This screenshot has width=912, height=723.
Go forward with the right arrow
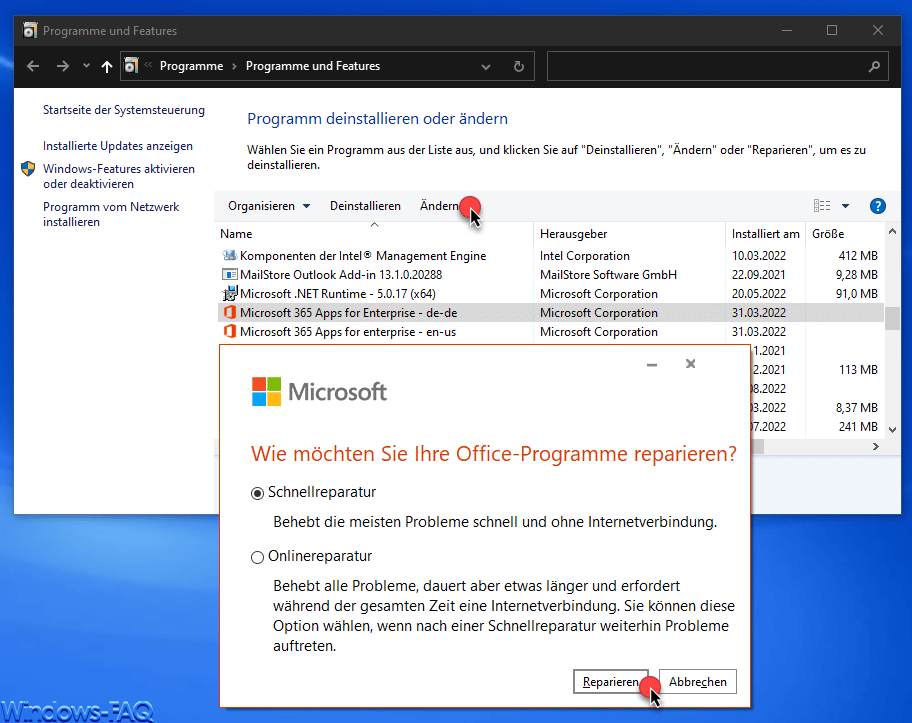[x=62, y=66]
